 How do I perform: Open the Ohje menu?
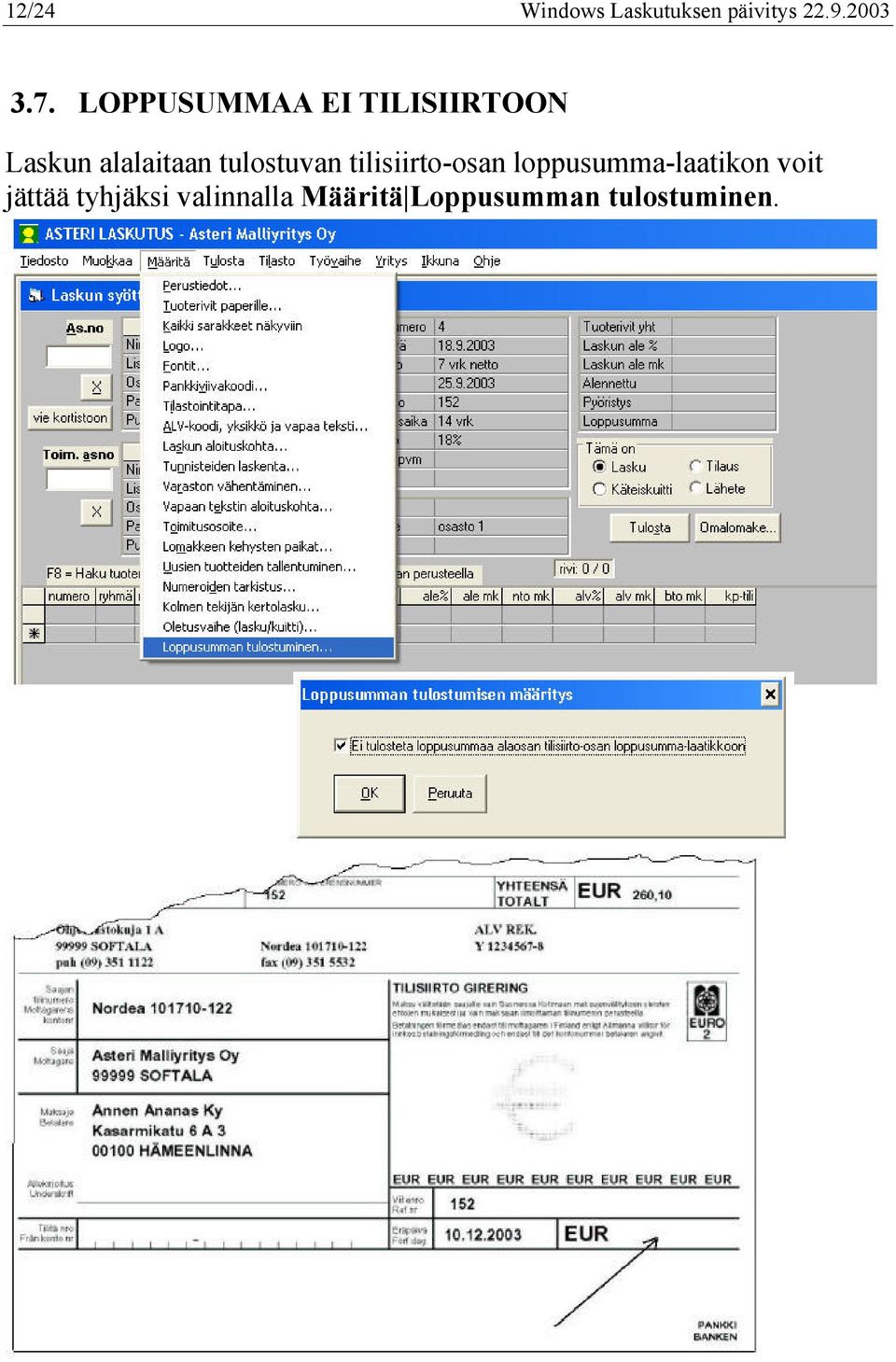pyautogui.click(x=487, y=261)
